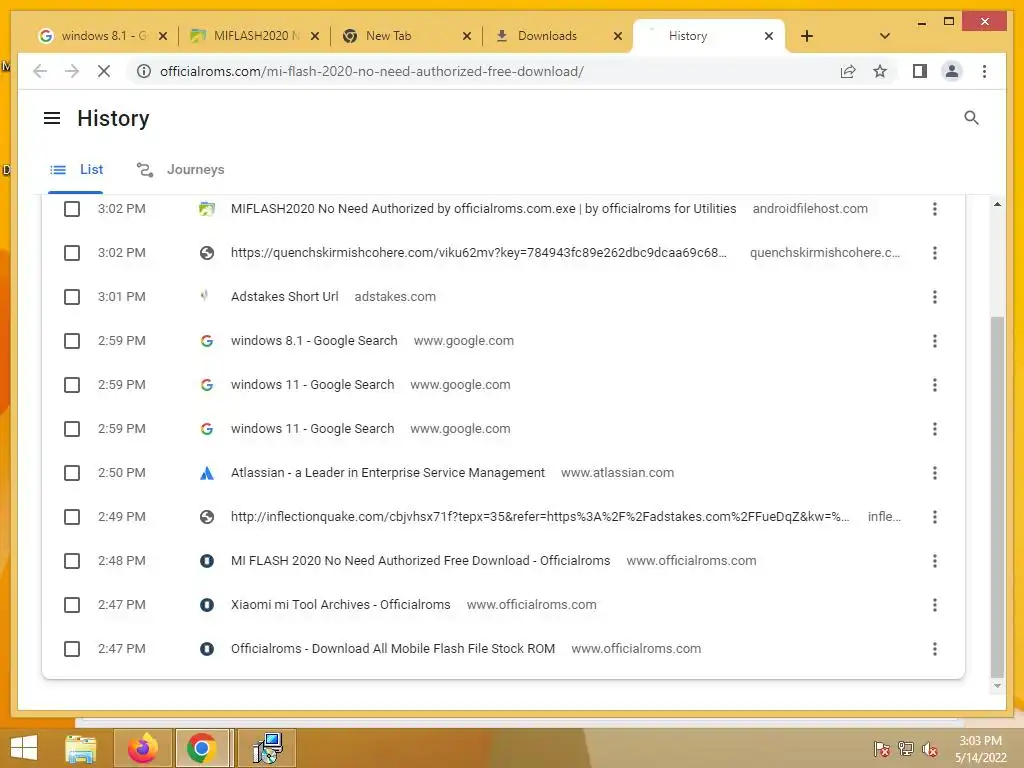Check the inflectionquake.com entry
Screen dimensions: 1024x768
coord(72,517)
